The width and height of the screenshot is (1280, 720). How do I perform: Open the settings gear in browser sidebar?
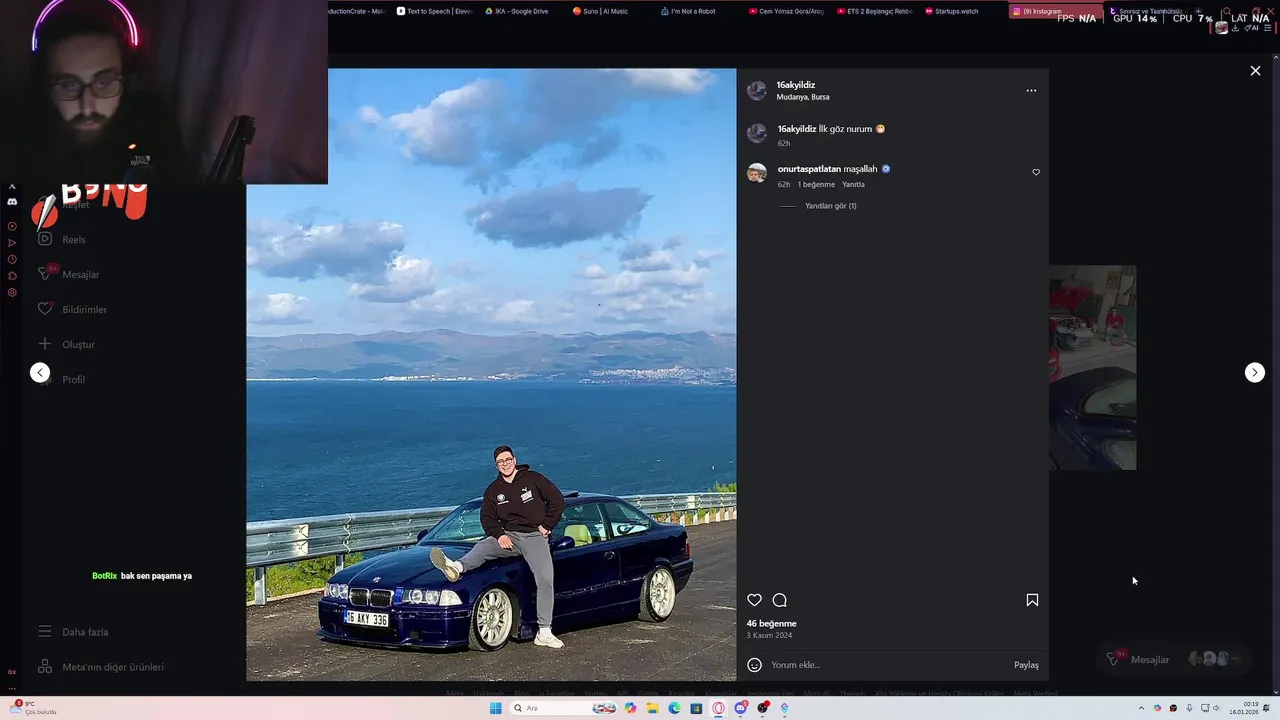[12, 293]
